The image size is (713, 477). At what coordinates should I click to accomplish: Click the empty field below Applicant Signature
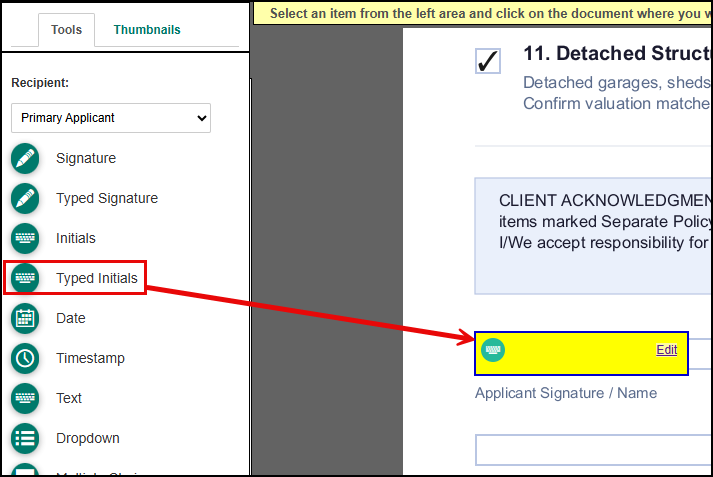click(x=593, y=450)
